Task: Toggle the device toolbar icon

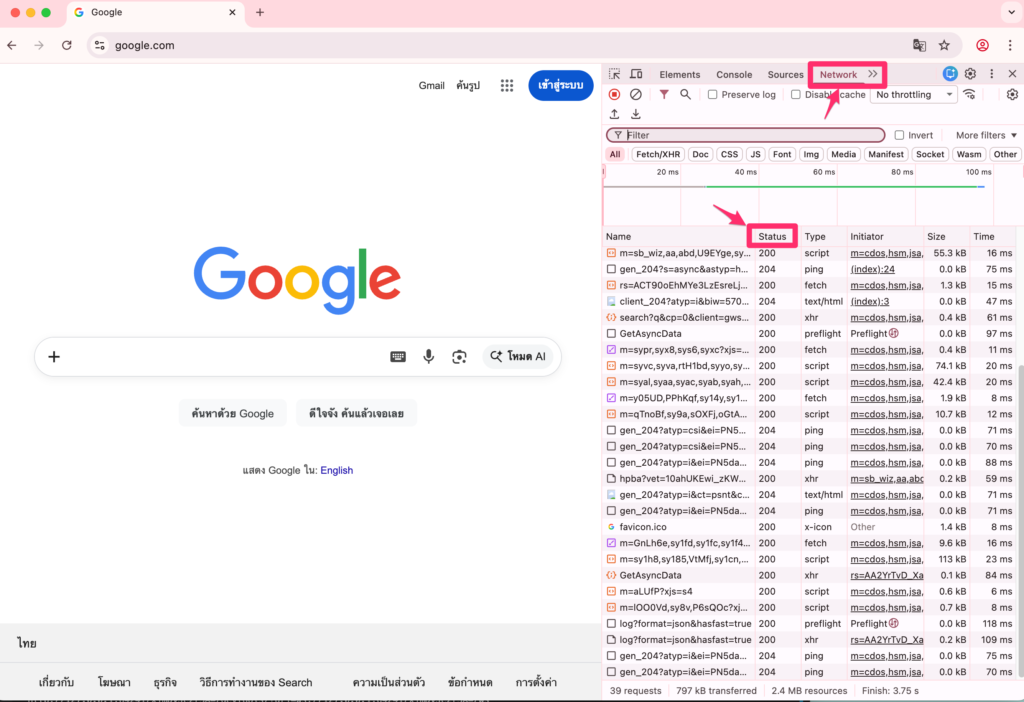Action: [636, 74]
